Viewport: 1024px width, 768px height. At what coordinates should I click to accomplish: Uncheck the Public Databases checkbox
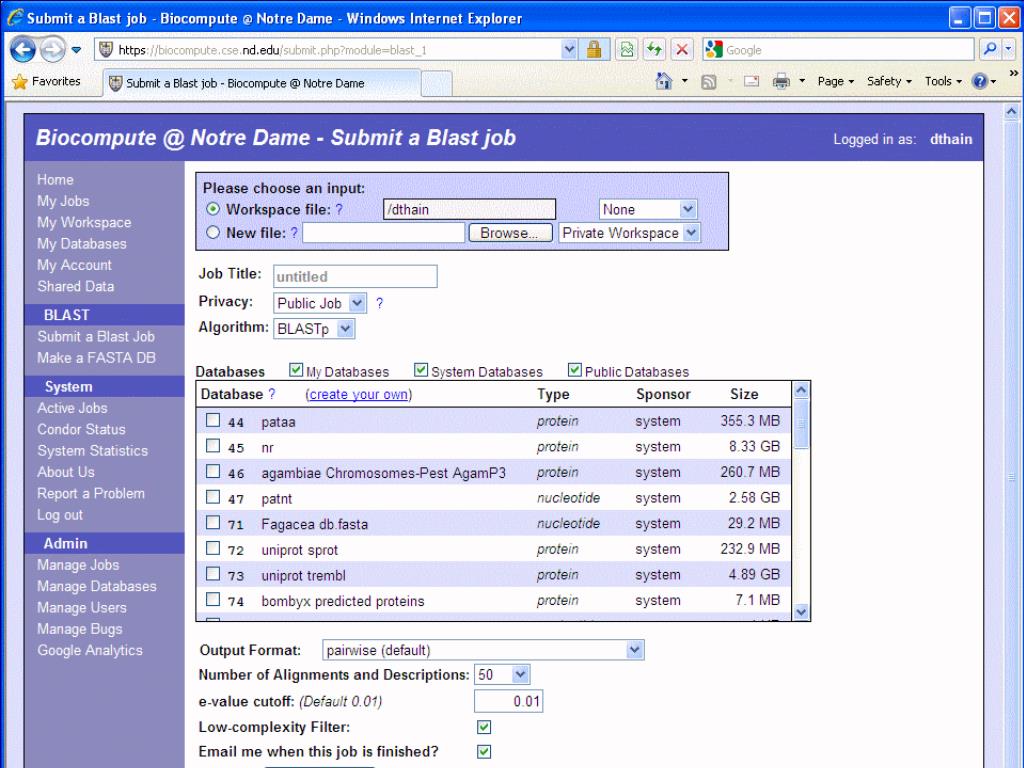click(x=575, y=370)
